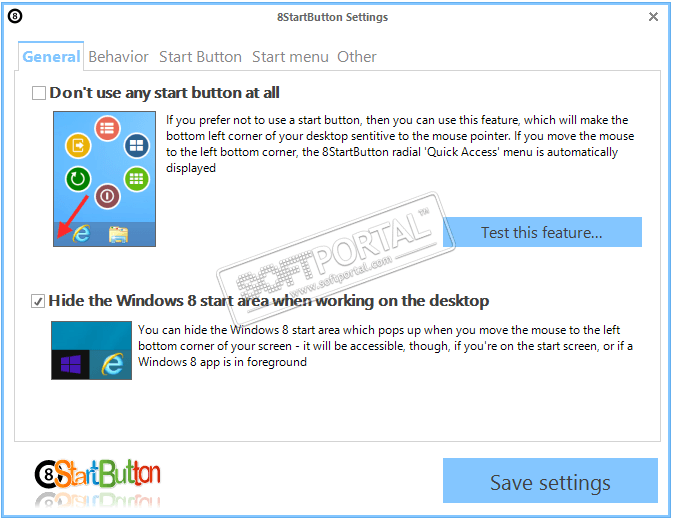Screen dimensions: 673x520
Task: Open the Start Button tab
Action: (200, 57)
